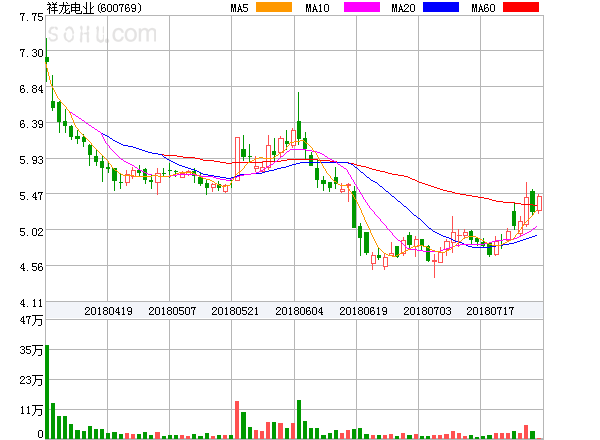Click the 20180717 date label

(490, 311)
